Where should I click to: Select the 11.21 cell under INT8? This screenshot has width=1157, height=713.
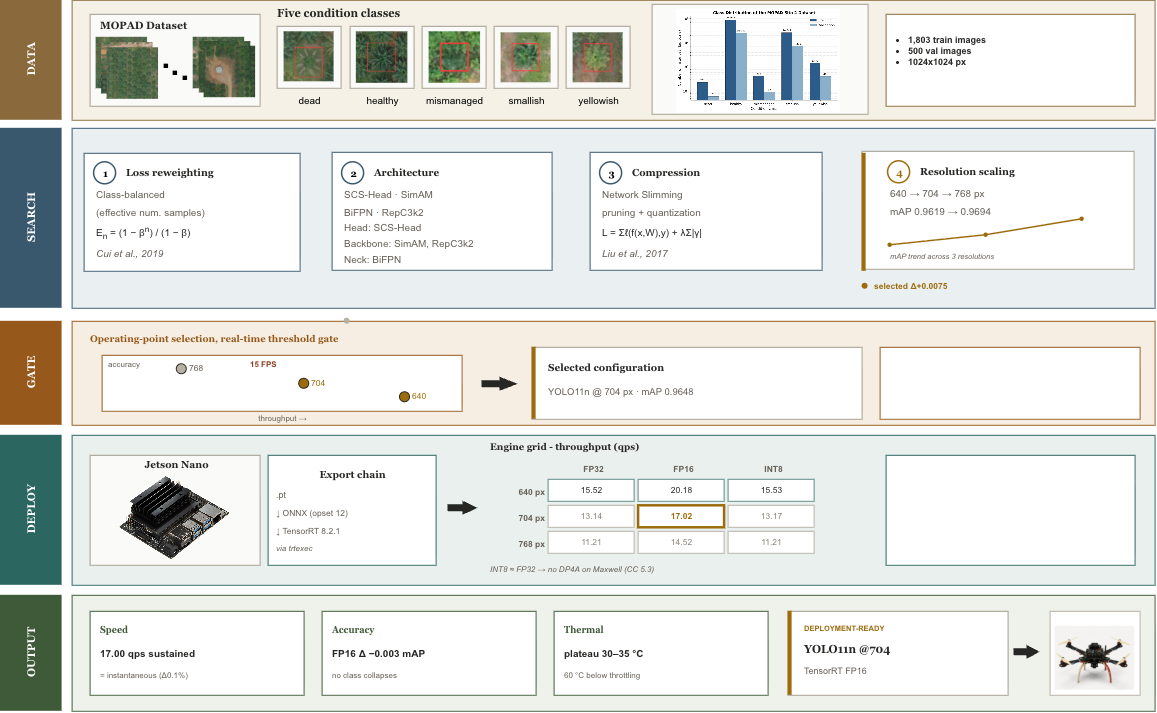coord(771,542)
